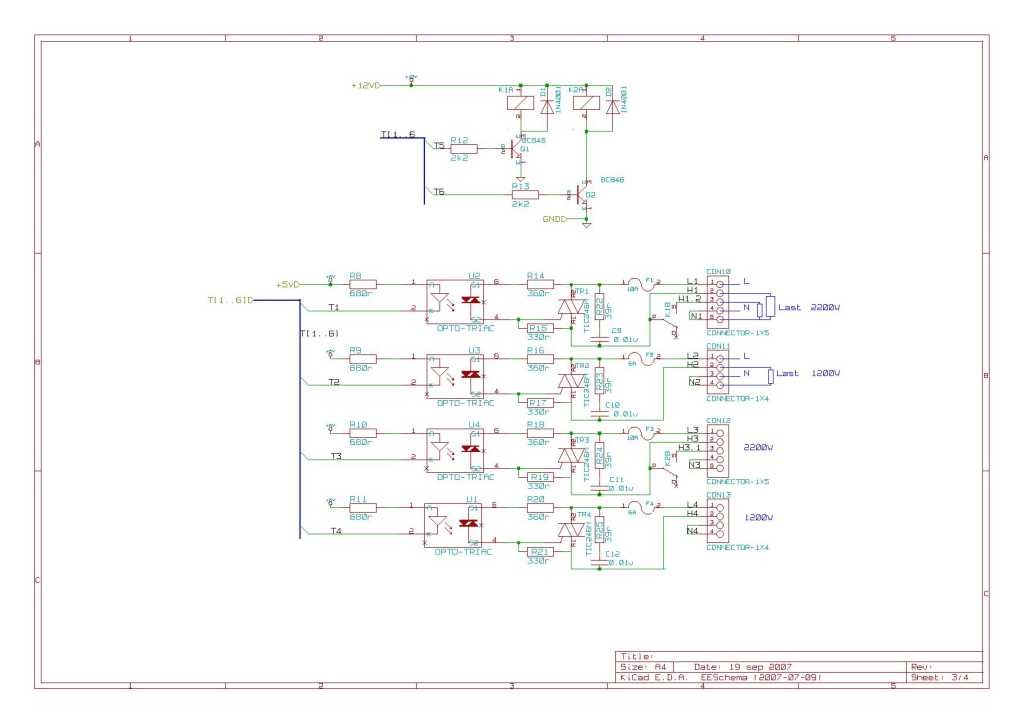1024x724 pixels.
Task: Click the T(1..6) global bus label
Action: (x=231, y=300)
